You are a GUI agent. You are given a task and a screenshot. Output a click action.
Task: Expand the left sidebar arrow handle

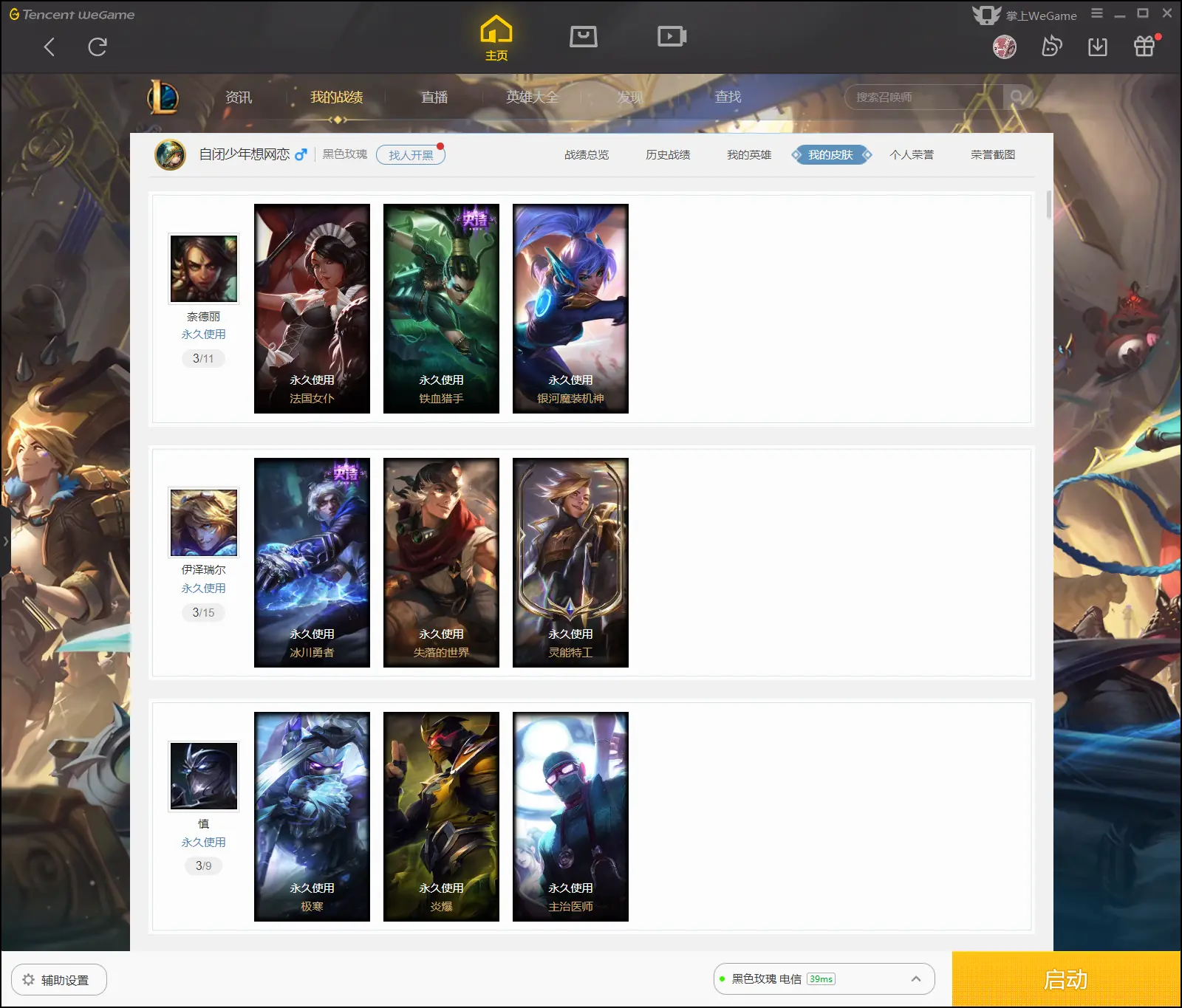[x=5, y=541]
